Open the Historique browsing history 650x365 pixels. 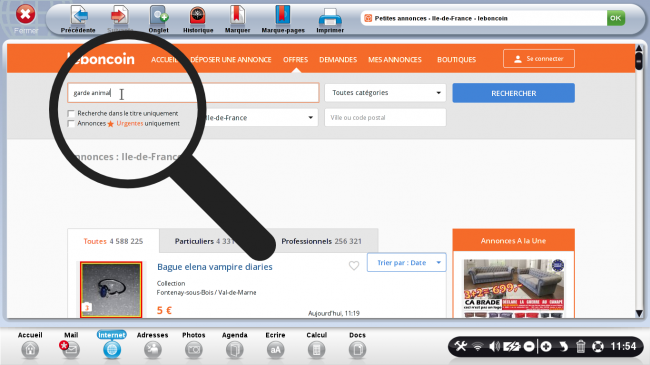(198, 19)
